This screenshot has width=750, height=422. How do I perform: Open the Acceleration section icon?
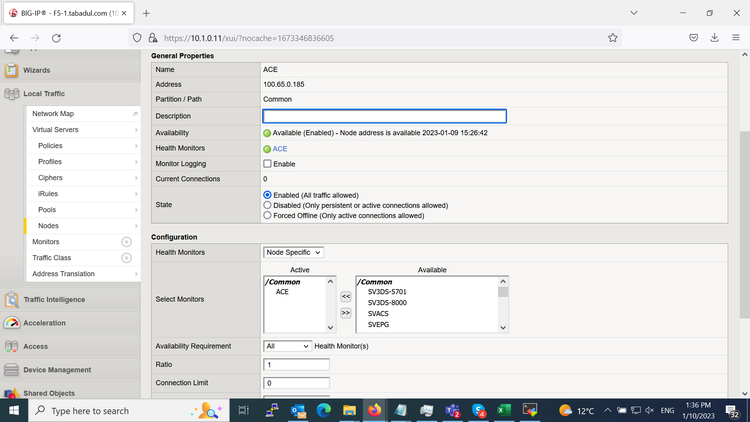tap(12, 323)
